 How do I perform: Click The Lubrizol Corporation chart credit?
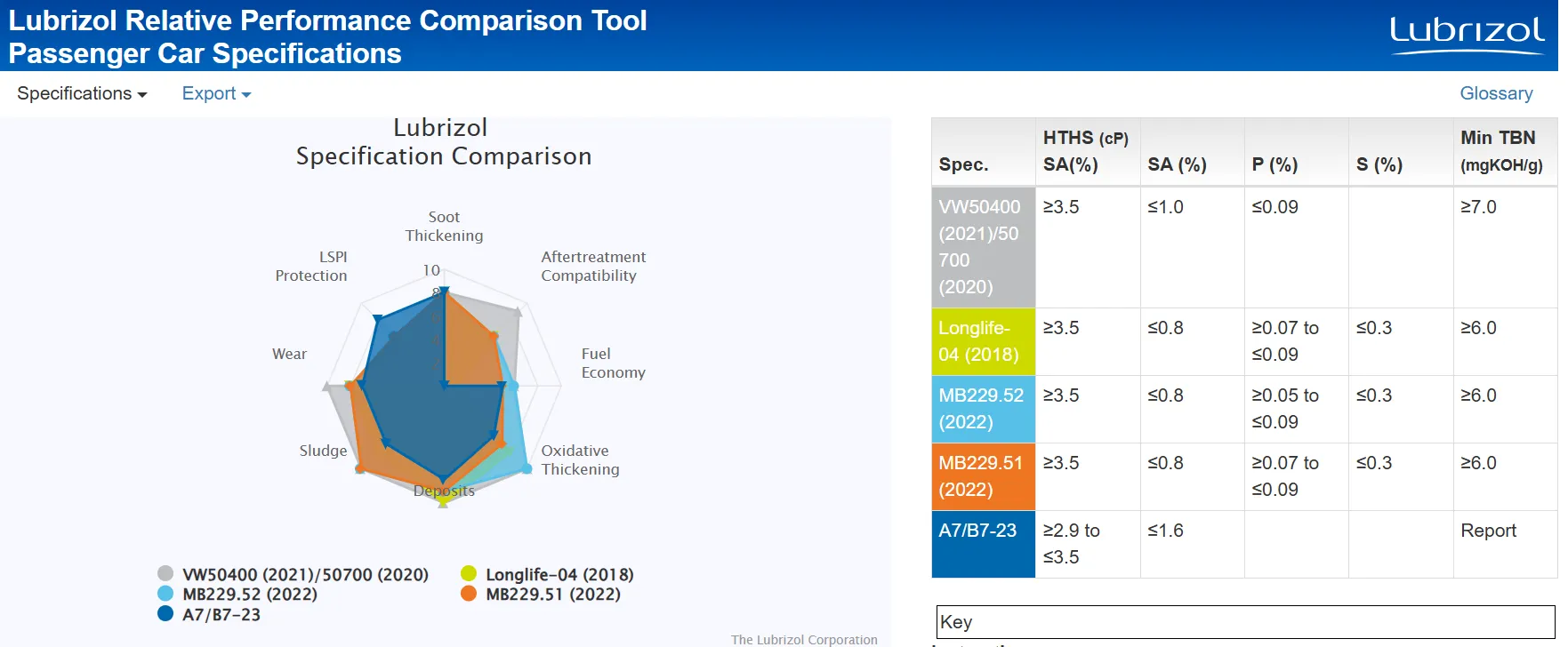804,639
